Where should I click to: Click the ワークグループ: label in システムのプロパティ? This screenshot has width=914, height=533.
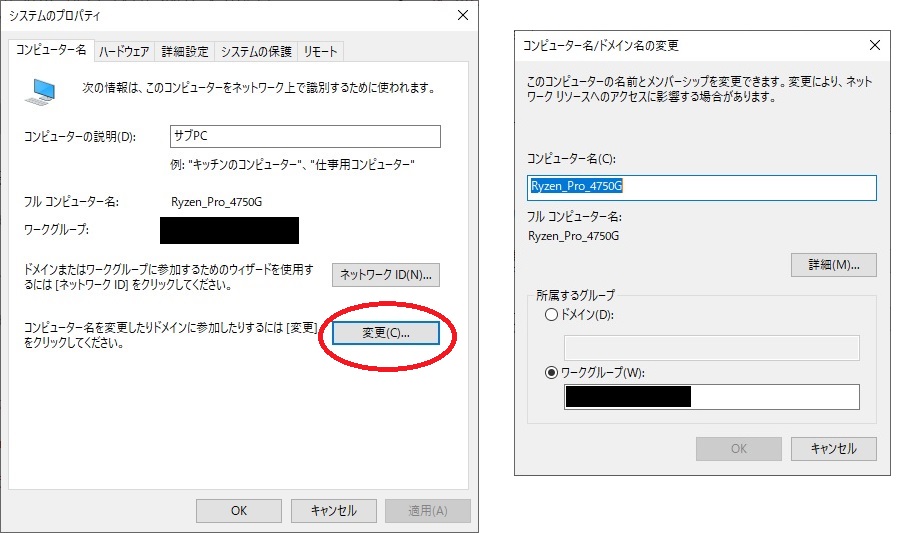57,230
